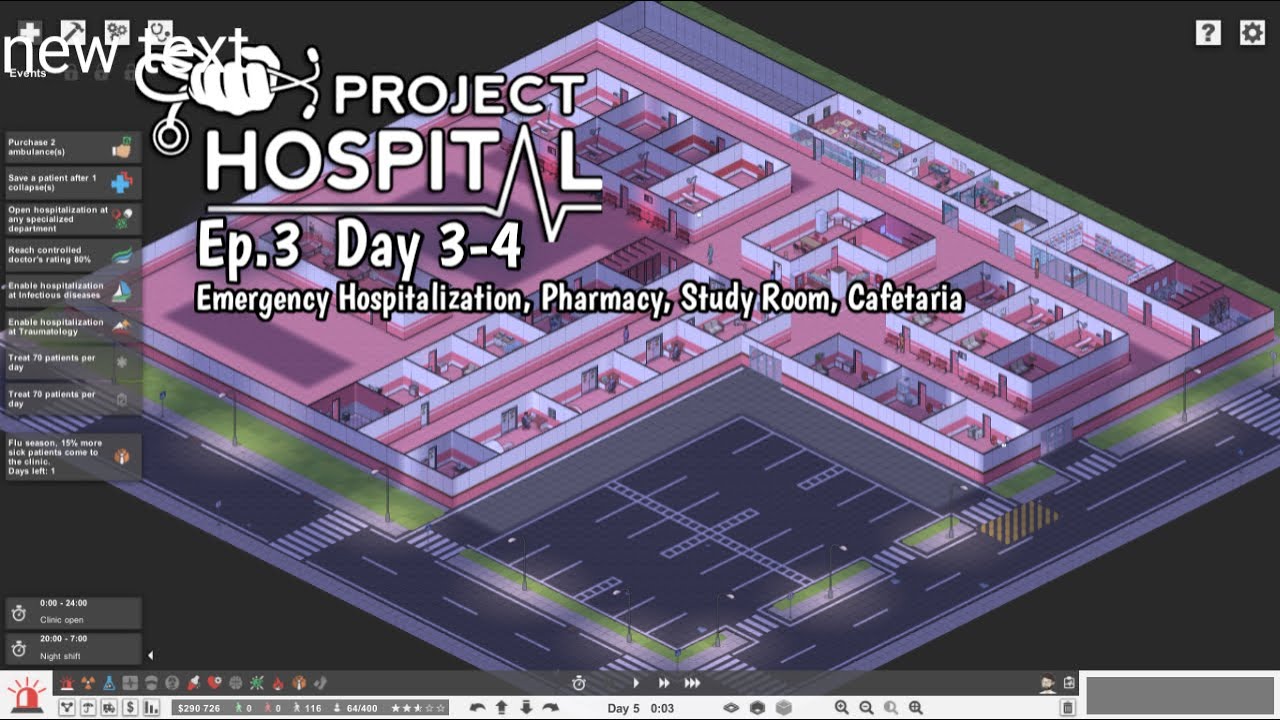Select the small siren emergency department icon
This screenshot has width=1280, height=720.
click(x=67, y=683)
